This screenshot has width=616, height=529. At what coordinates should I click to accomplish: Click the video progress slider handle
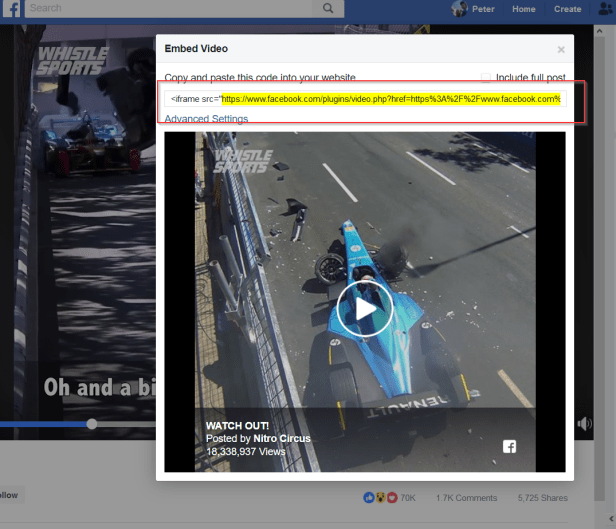92,424
